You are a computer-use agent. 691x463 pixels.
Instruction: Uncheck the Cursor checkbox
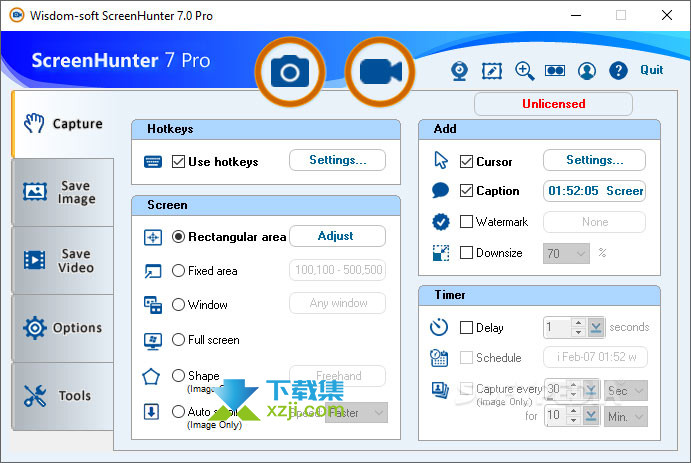(466, 162)
